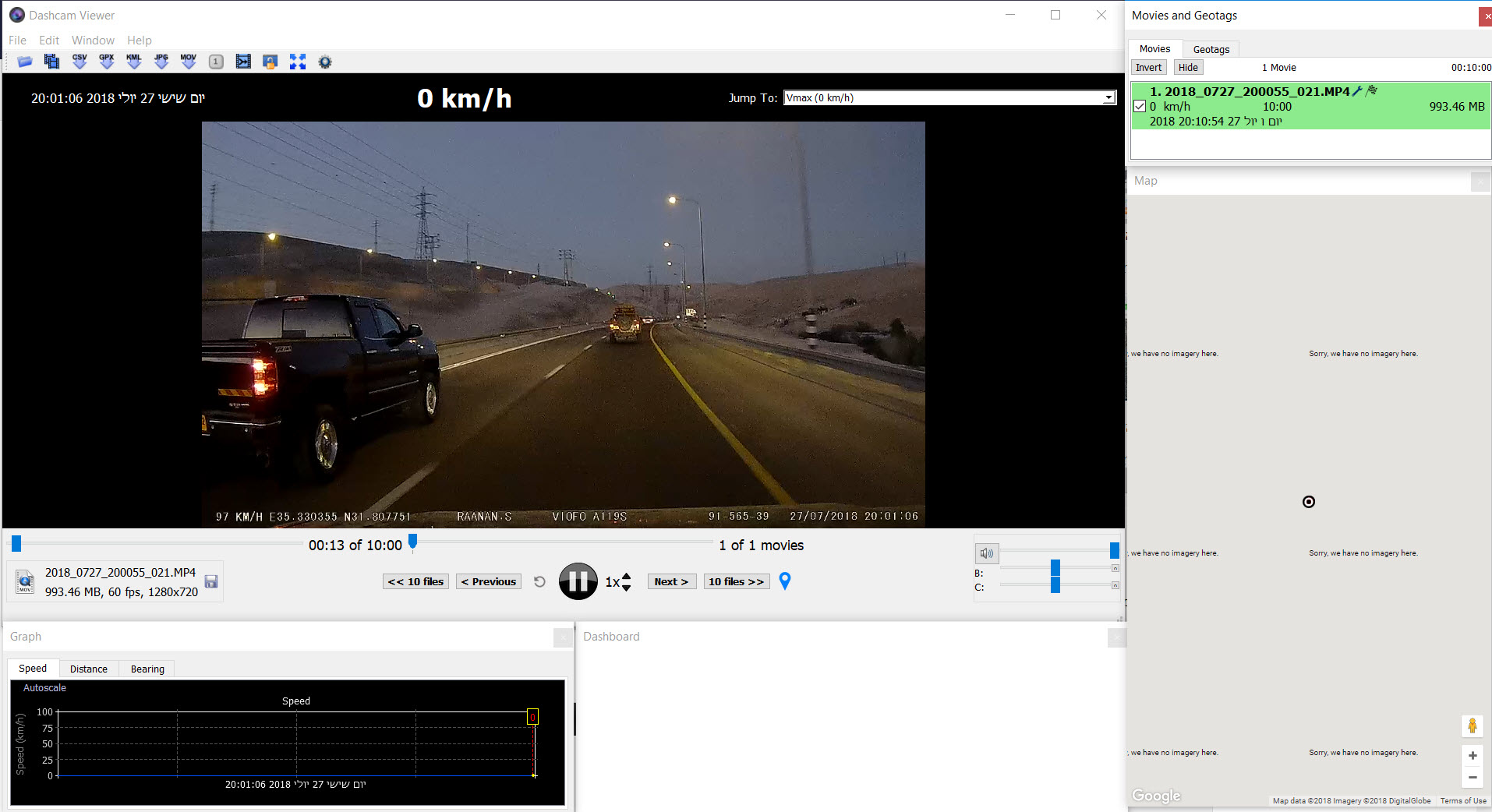Open settings with the gear icon
The width and height of the screenshot is (1492, 812).
tap(325, 62)
